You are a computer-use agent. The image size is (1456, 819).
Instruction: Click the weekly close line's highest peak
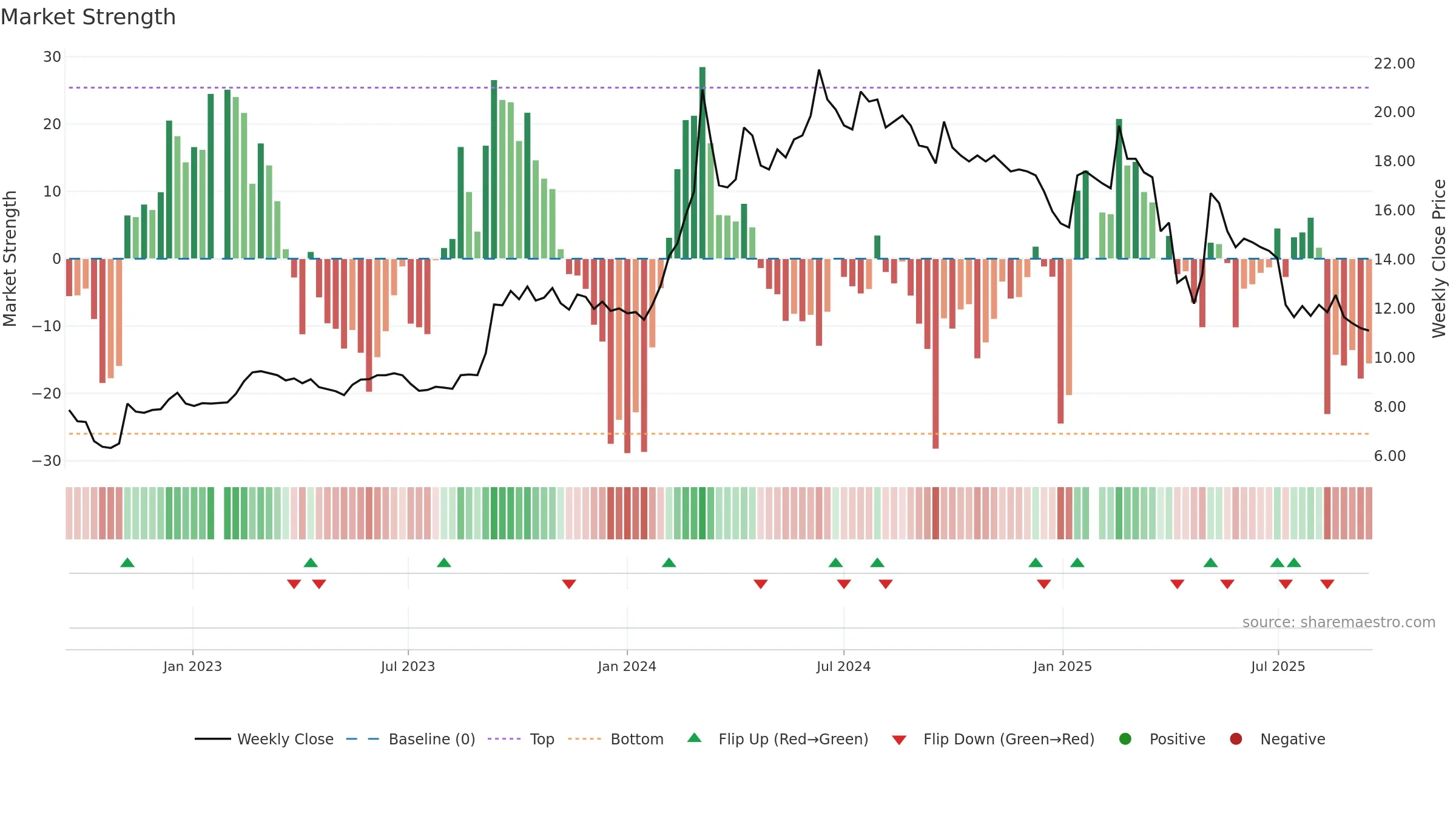819,70
